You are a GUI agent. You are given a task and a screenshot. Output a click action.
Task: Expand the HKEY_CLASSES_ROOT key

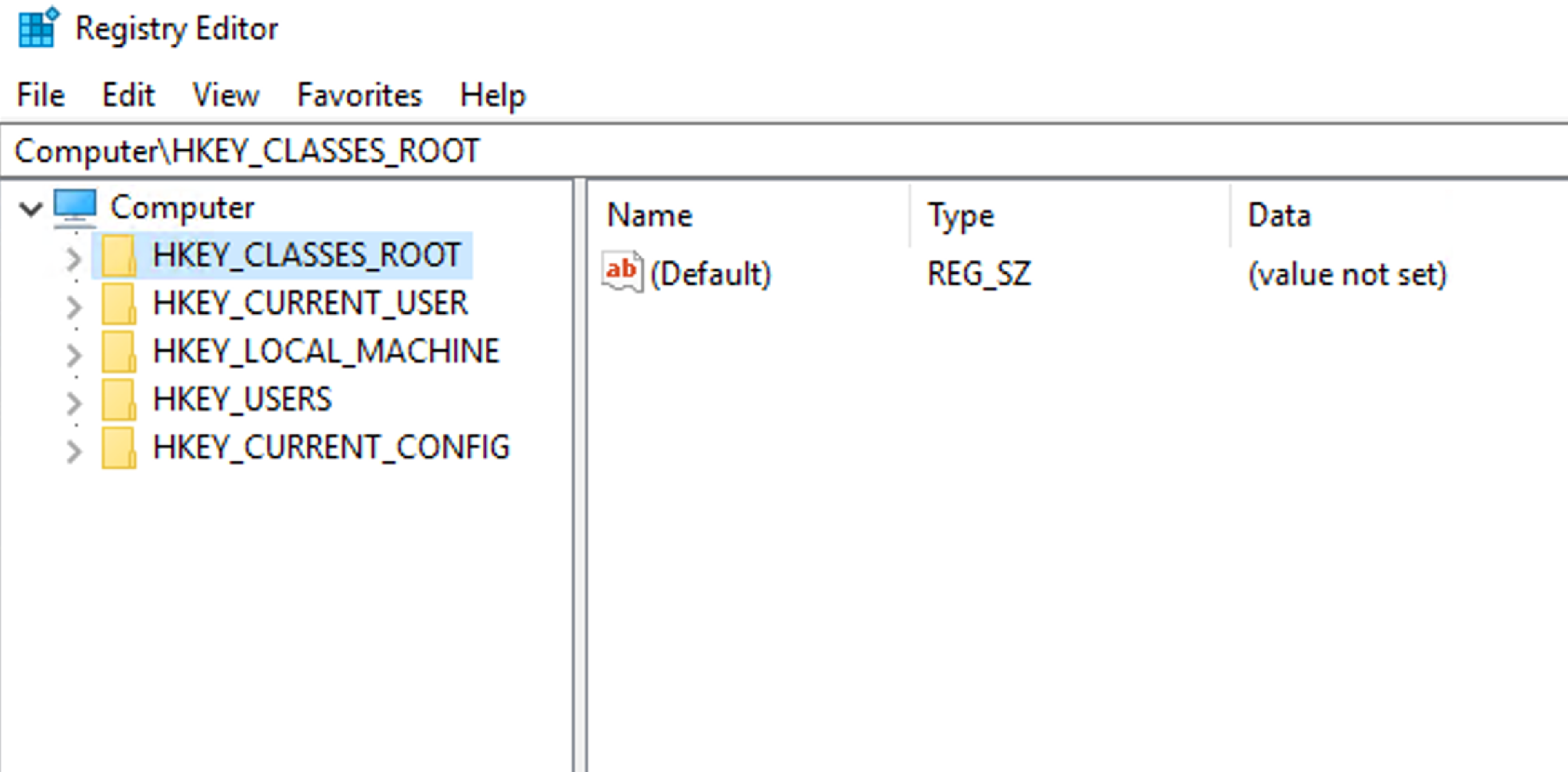73,258
